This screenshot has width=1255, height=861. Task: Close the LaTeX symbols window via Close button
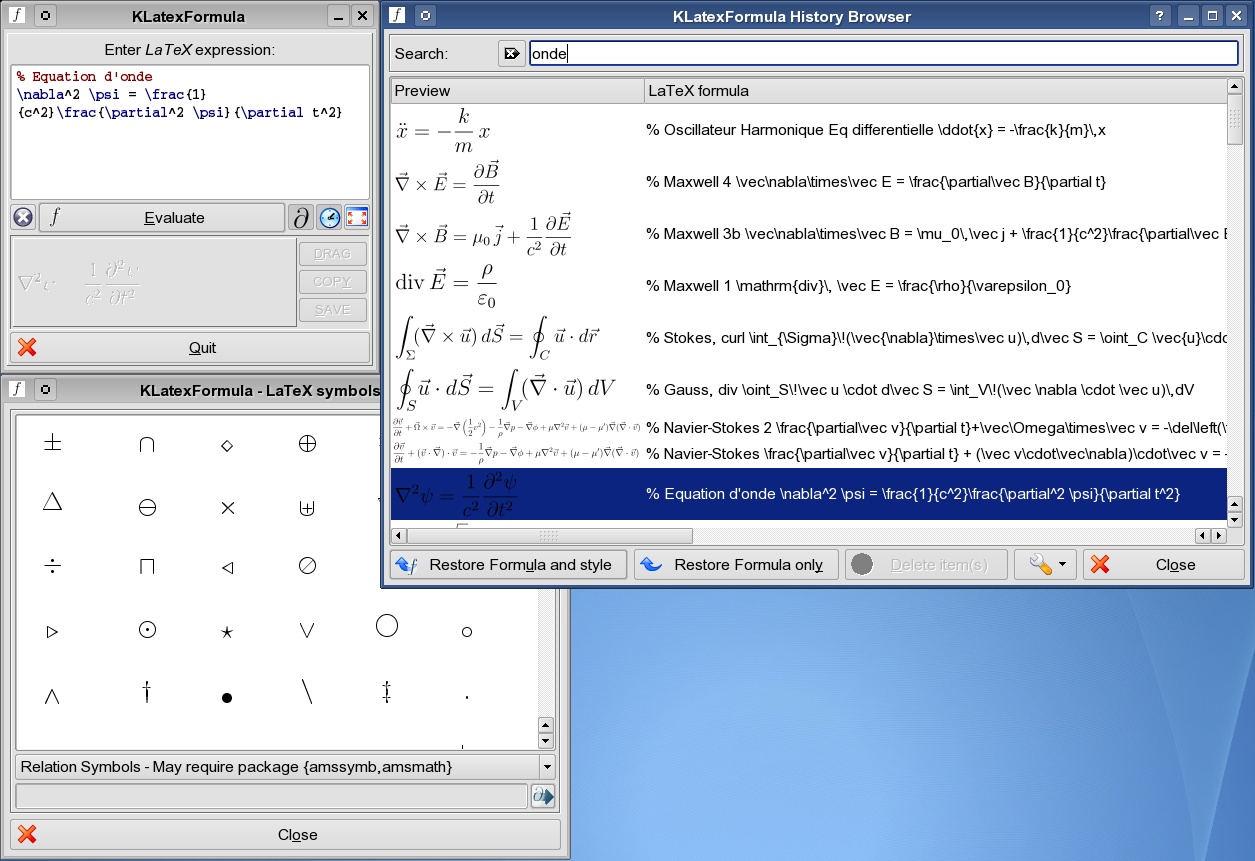(x=285, y=835)
